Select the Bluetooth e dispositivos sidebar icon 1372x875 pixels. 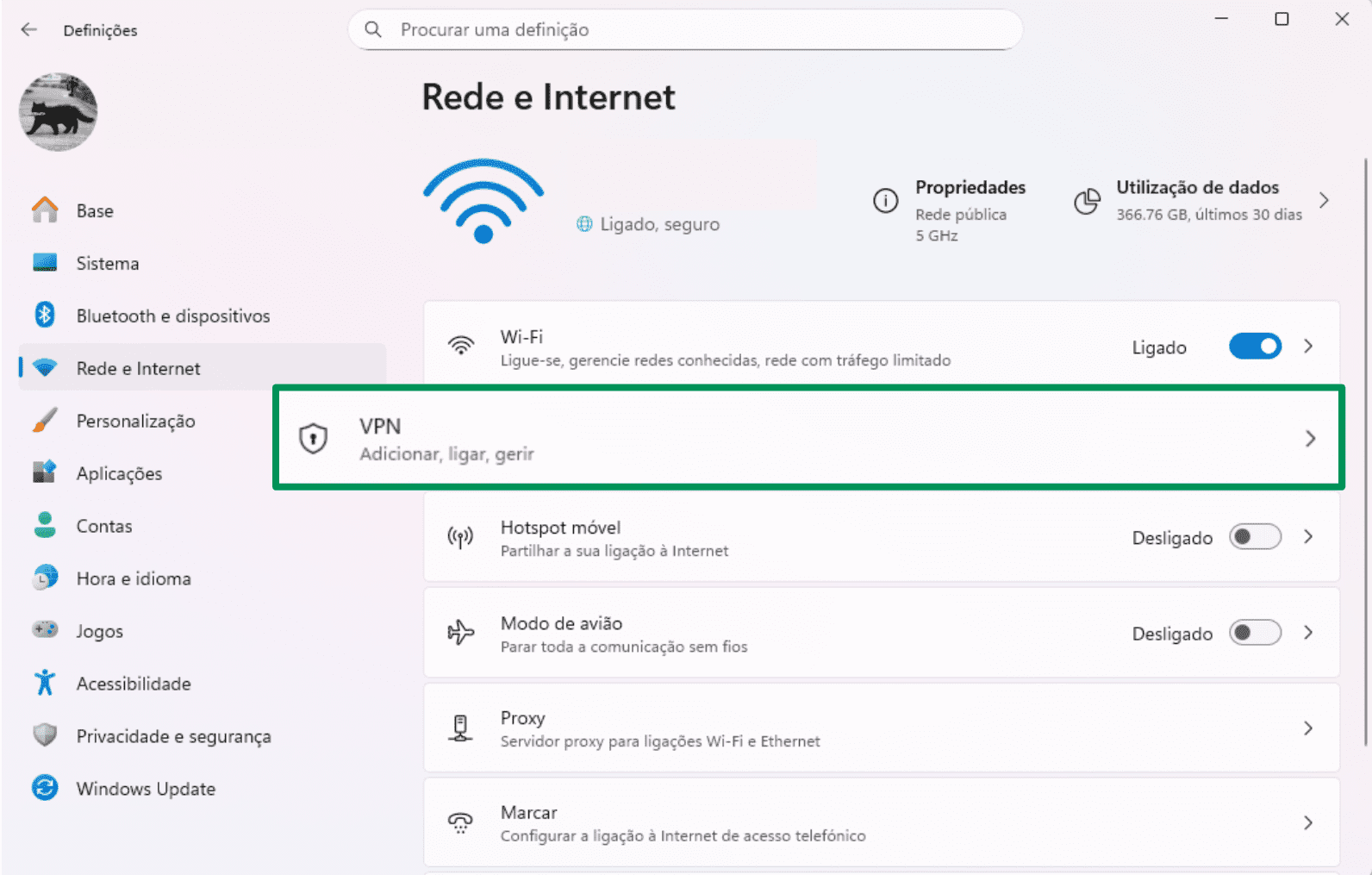coord(44,316)
